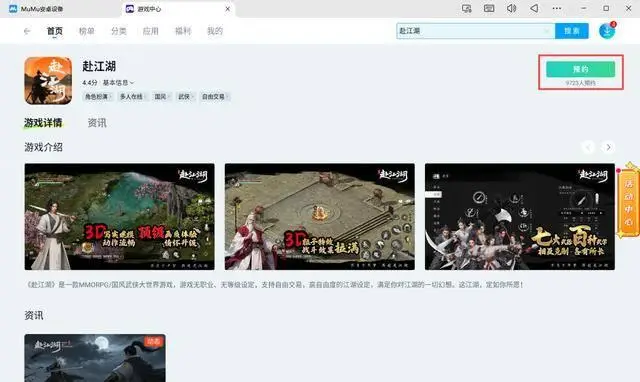Open the 分类 tab

pyautogui.click(x=119, y=31)
